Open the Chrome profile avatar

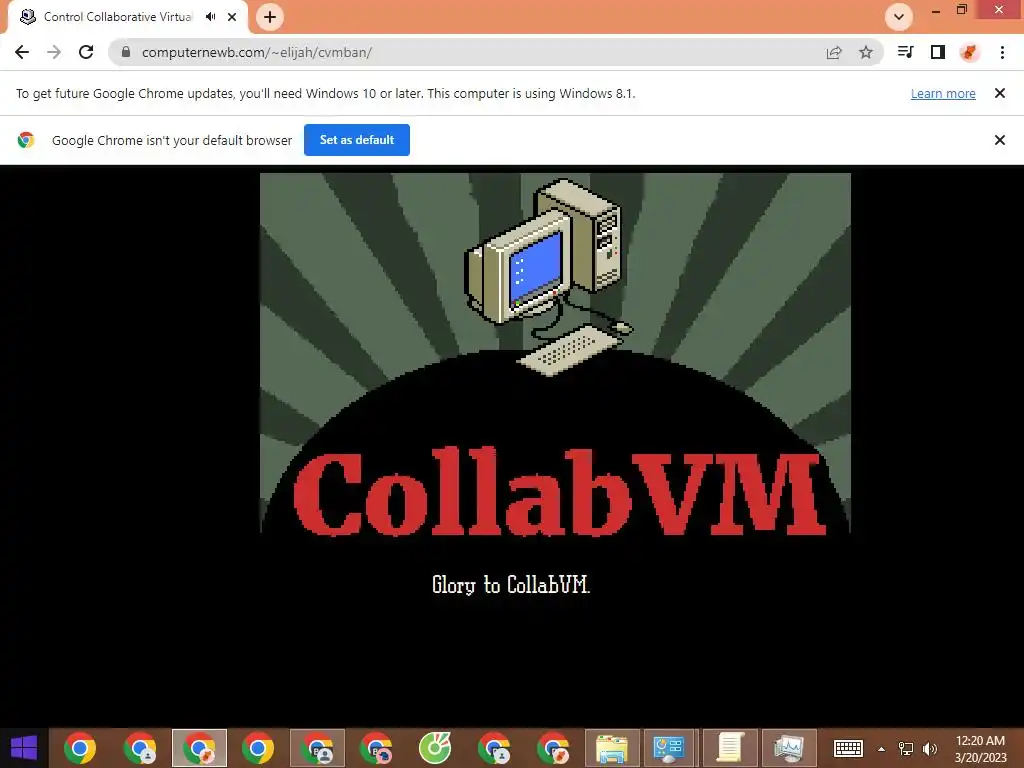(x=970, y=52)
